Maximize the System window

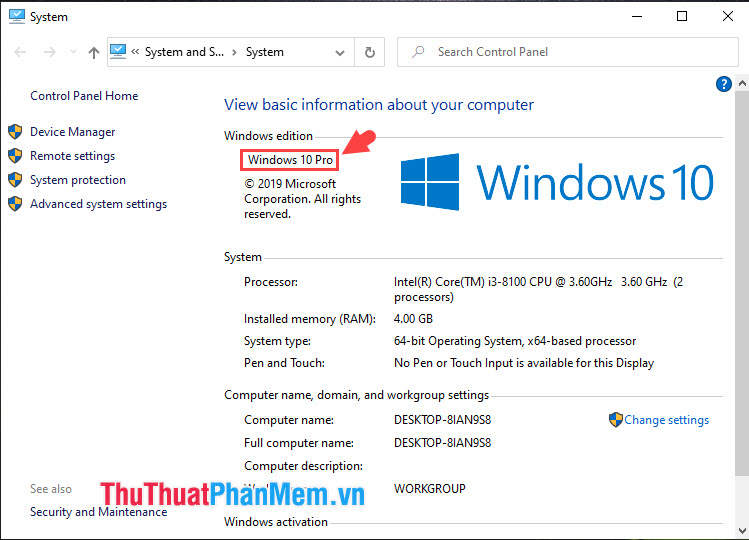[x=682, y=16]
